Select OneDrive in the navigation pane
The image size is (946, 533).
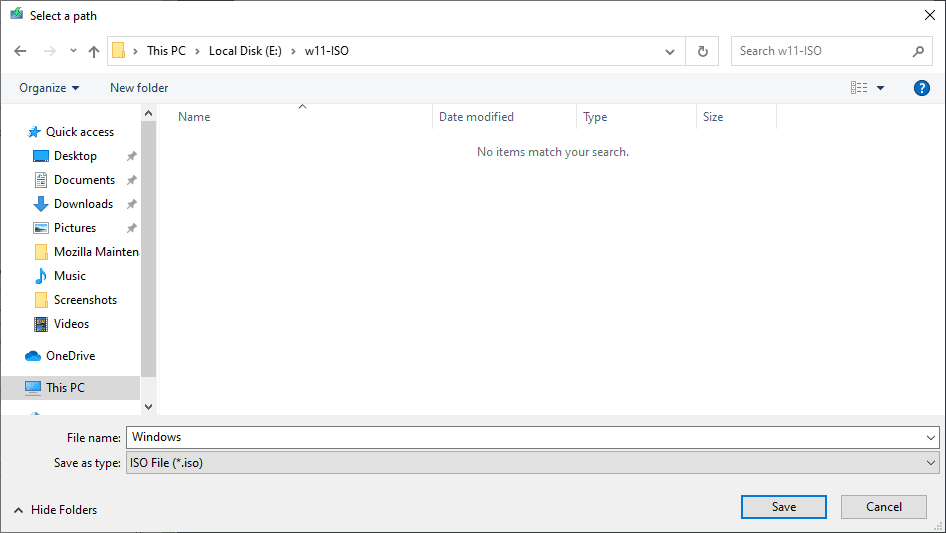pos(70,356)
